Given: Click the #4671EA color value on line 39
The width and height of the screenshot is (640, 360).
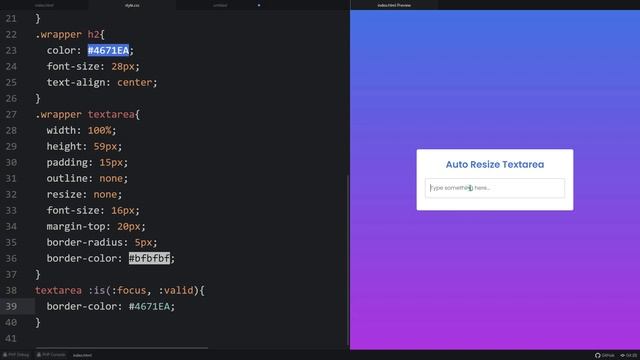Looking at the screenshot, I should (x=149, y=307).
